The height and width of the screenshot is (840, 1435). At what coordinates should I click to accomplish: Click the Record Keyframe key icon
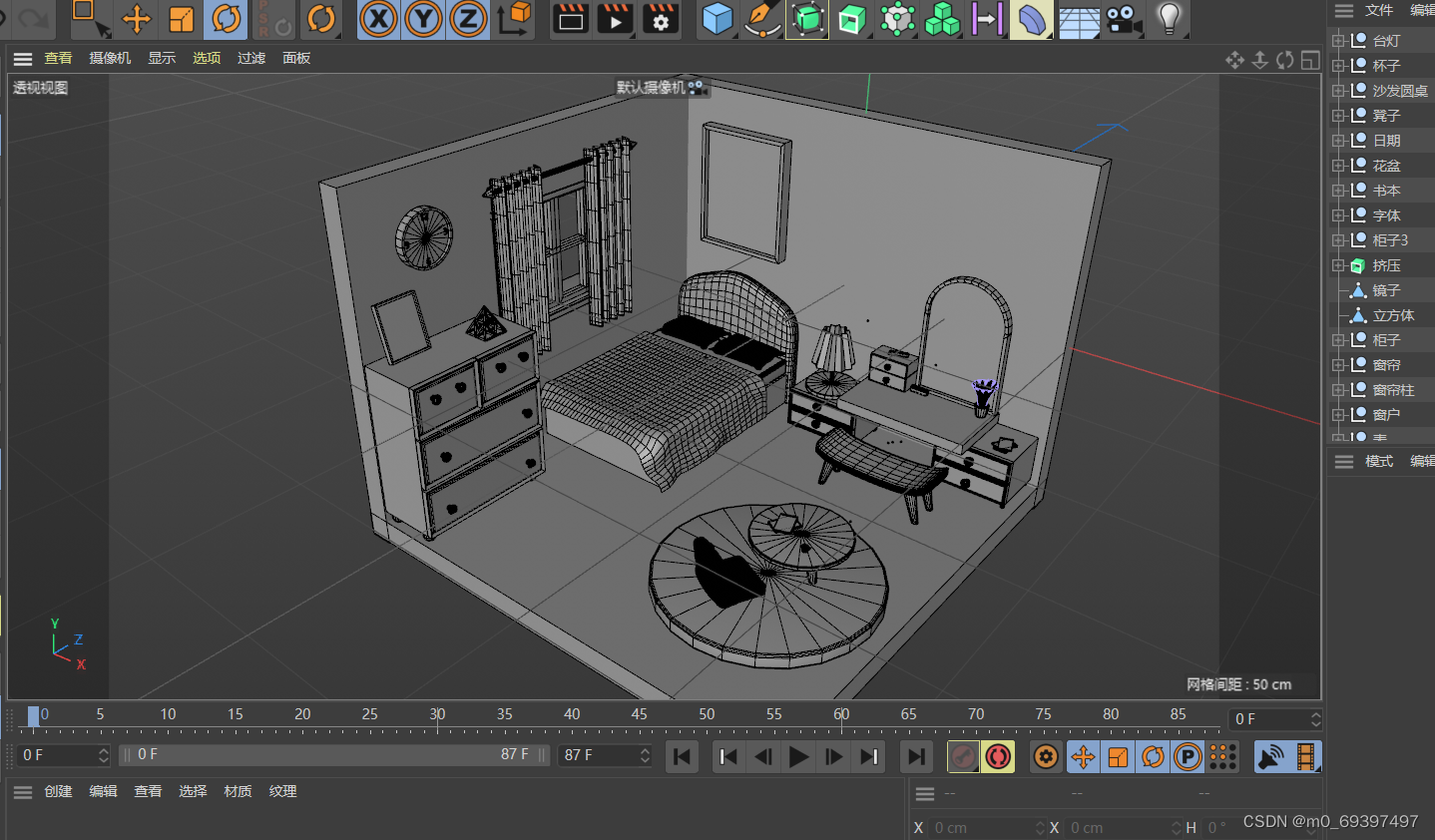click(x=962, y=756)
